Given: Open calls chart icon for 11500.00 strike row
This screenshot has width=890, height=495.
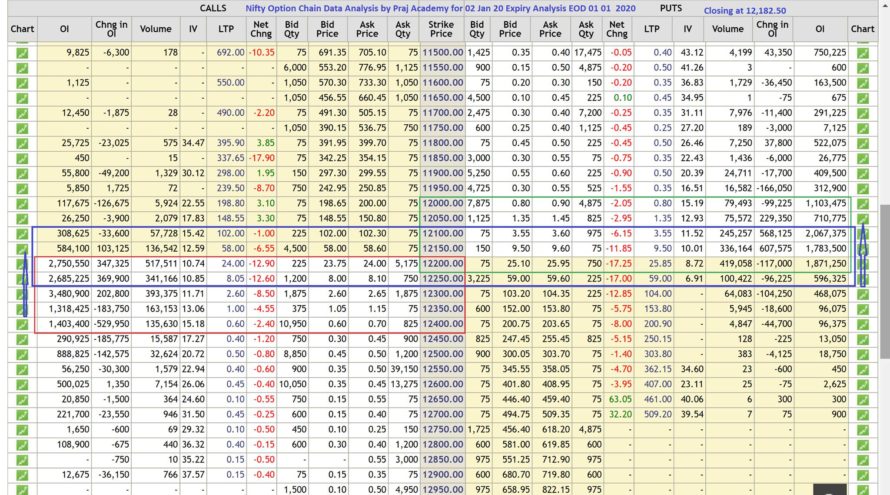Looking at the screenshot, I should pyautogui.click(x=22, y=53).
